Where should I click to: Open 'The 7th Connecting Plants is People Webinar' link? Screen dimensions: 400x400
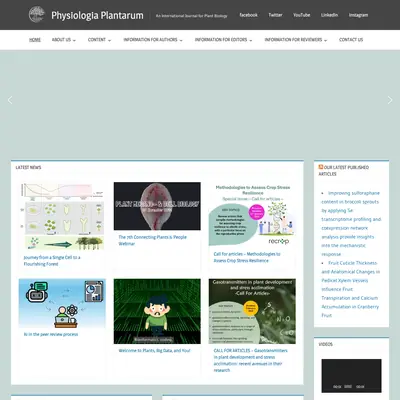152,240
